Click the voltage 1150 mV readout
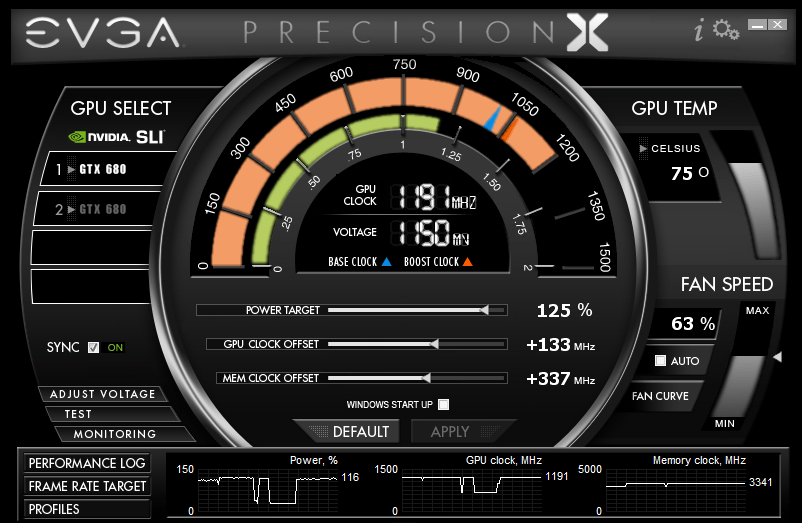Image resolution: width=802 pixels, height=523 pixels. (431, 233)
